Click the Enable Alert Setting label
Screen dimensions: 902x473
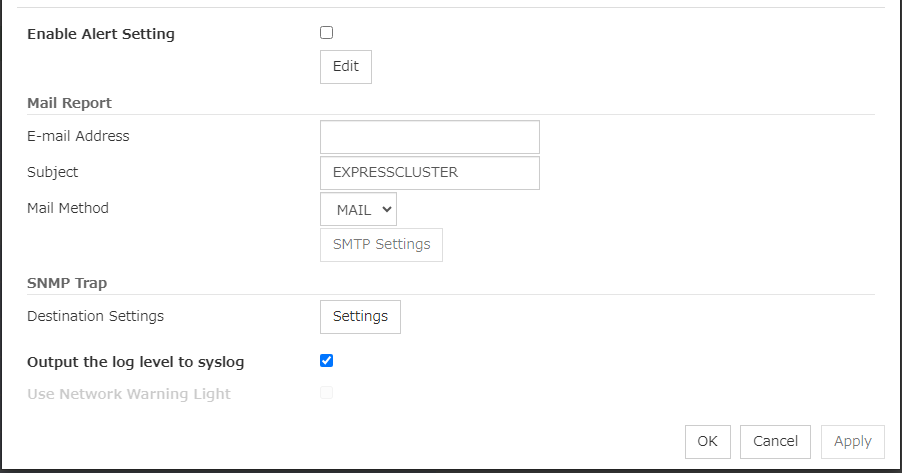pos(101,34)
